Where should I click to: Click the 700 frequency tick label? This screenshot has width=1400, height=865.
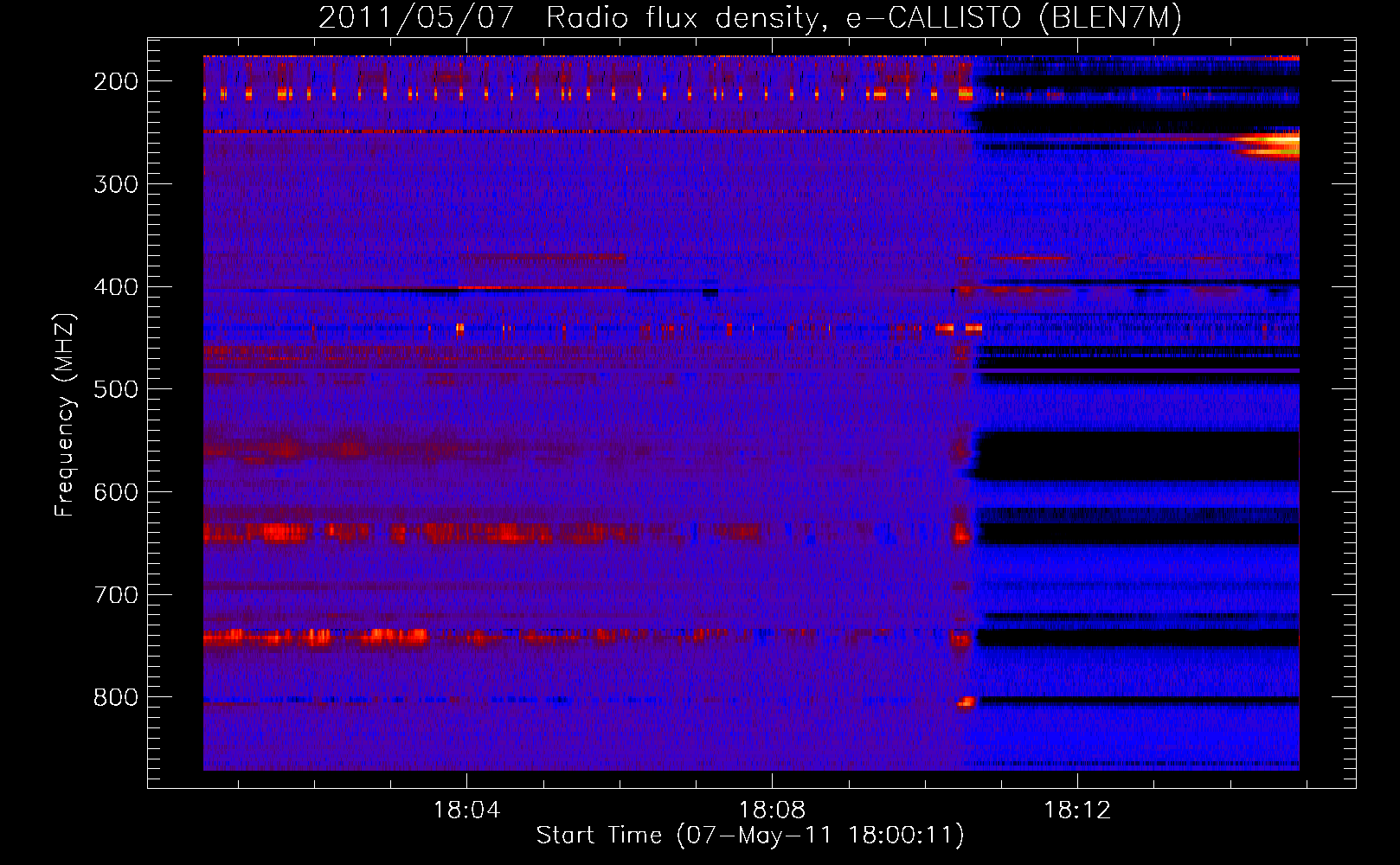coord(116,595)
